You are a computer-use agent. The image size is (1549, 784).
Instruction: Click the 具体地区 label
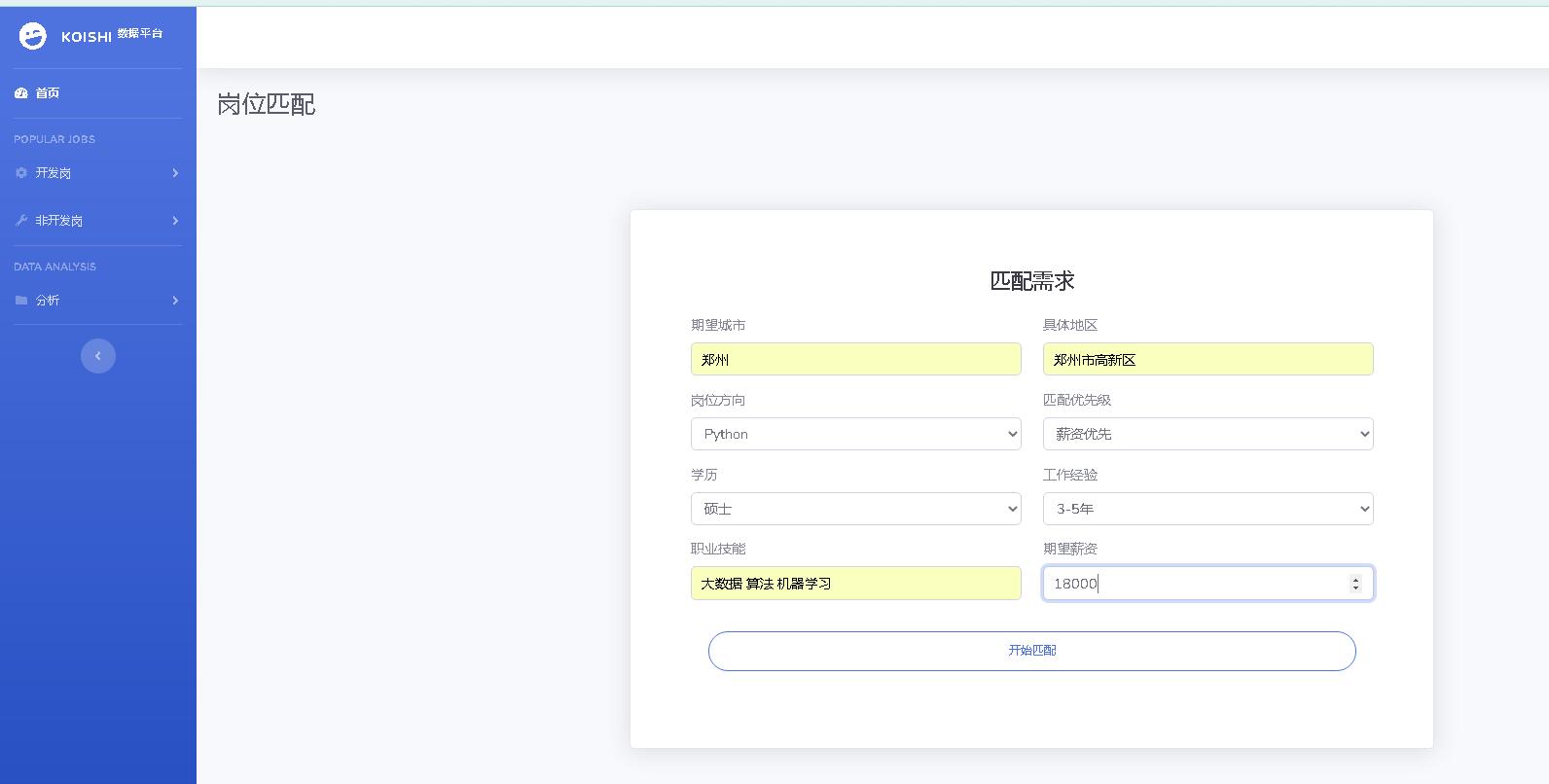(x=1070, y=325)
